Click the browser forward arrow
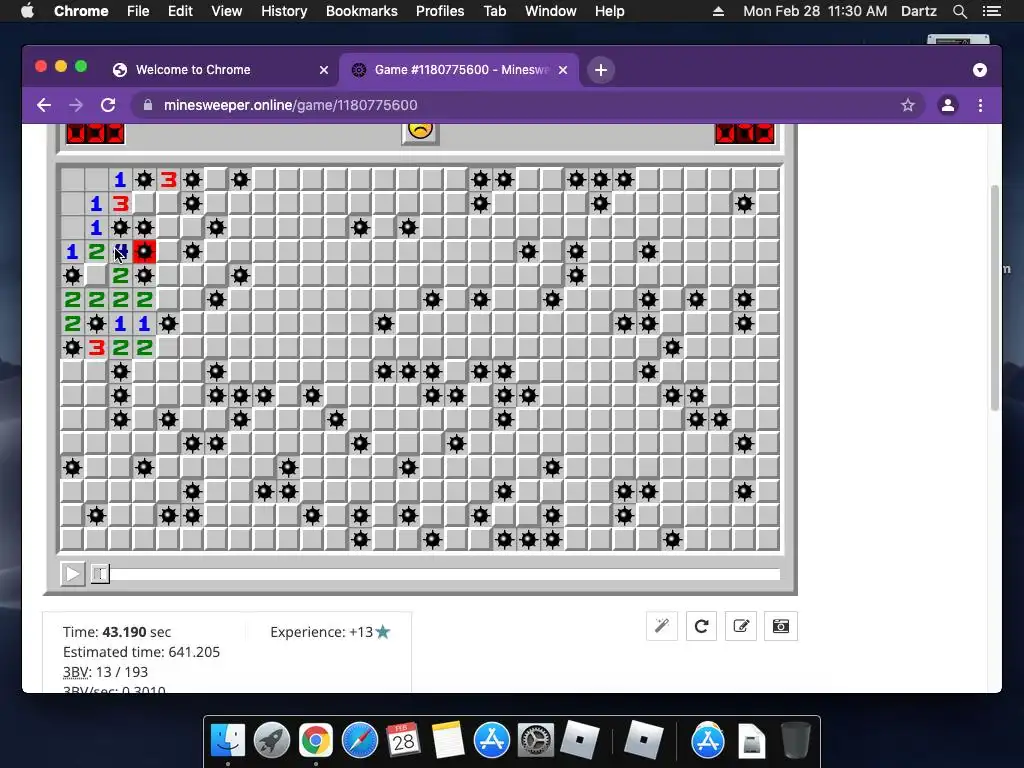1024x768 pixels. [76, 105]
